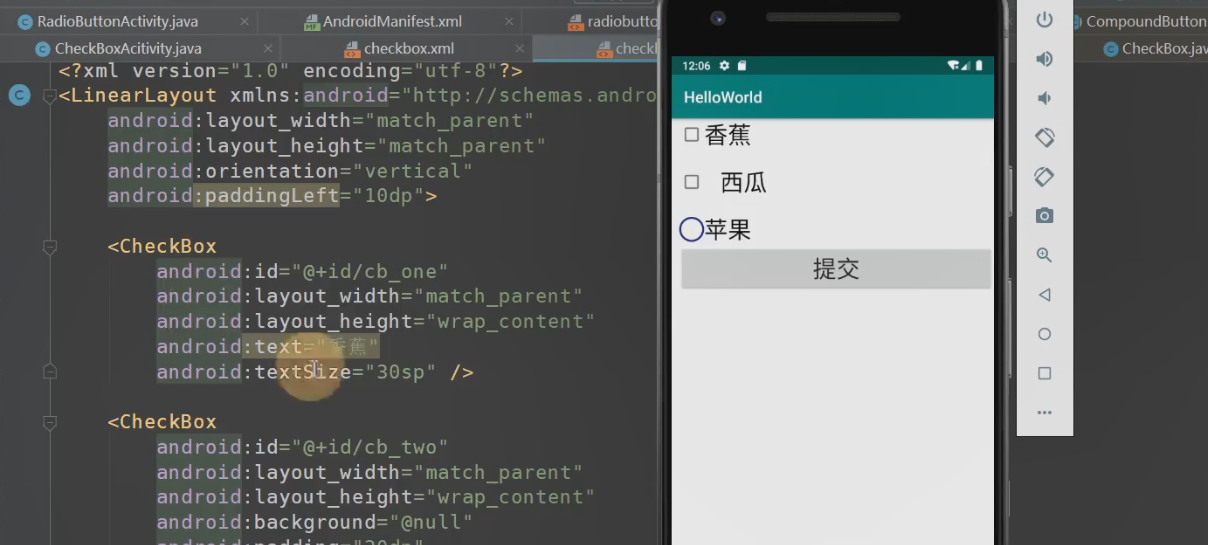The width and height of the screenshot is (1208, 545).
Task: Click the android:background="@null" line
Action: click(x=314, y=522)
